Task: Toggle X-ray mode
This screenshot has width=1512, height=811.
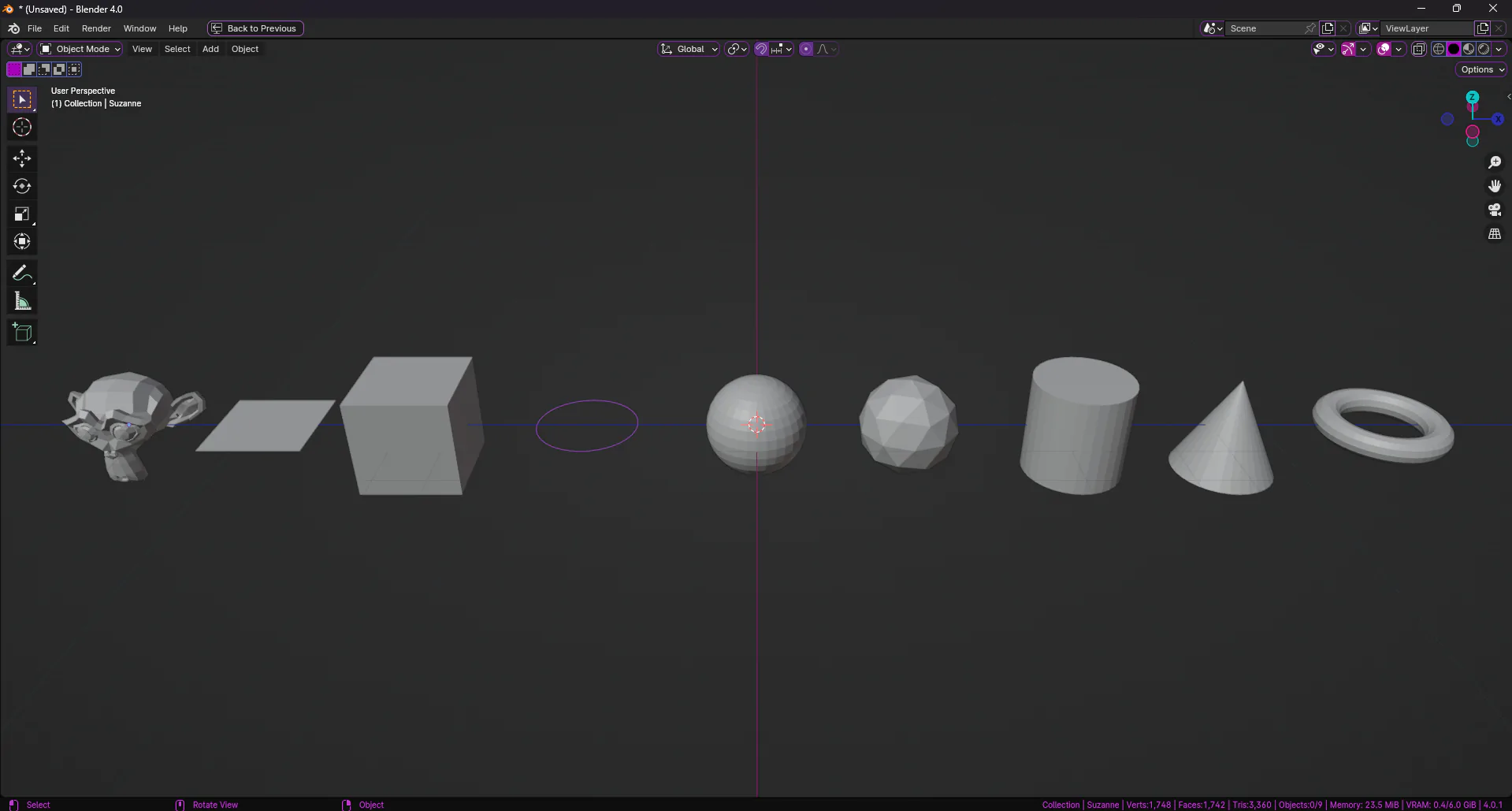Action: point(1419,49)
